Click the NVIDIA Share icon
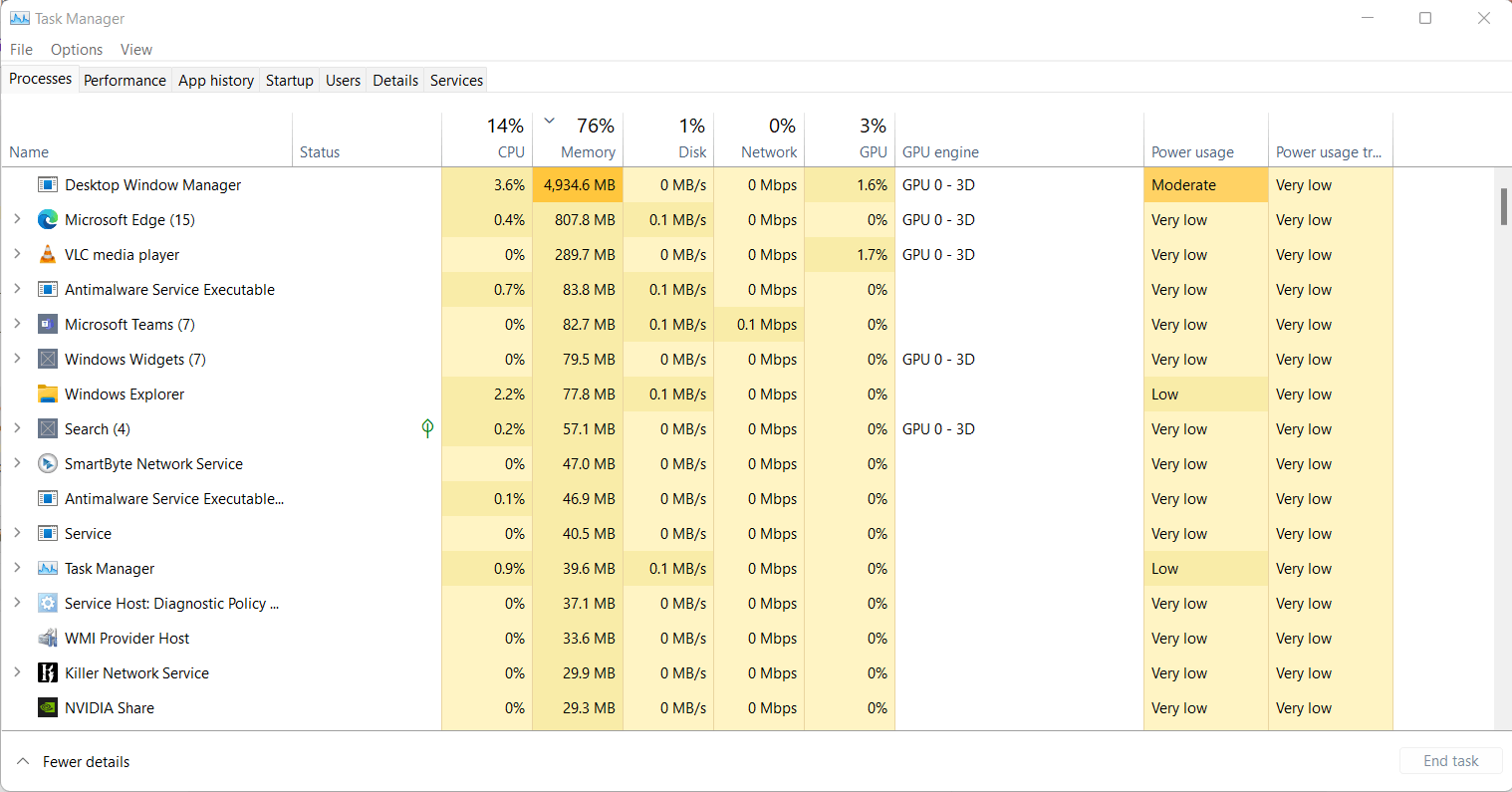Viewport: 1512px width, 792px height. (x=47, y=708)
